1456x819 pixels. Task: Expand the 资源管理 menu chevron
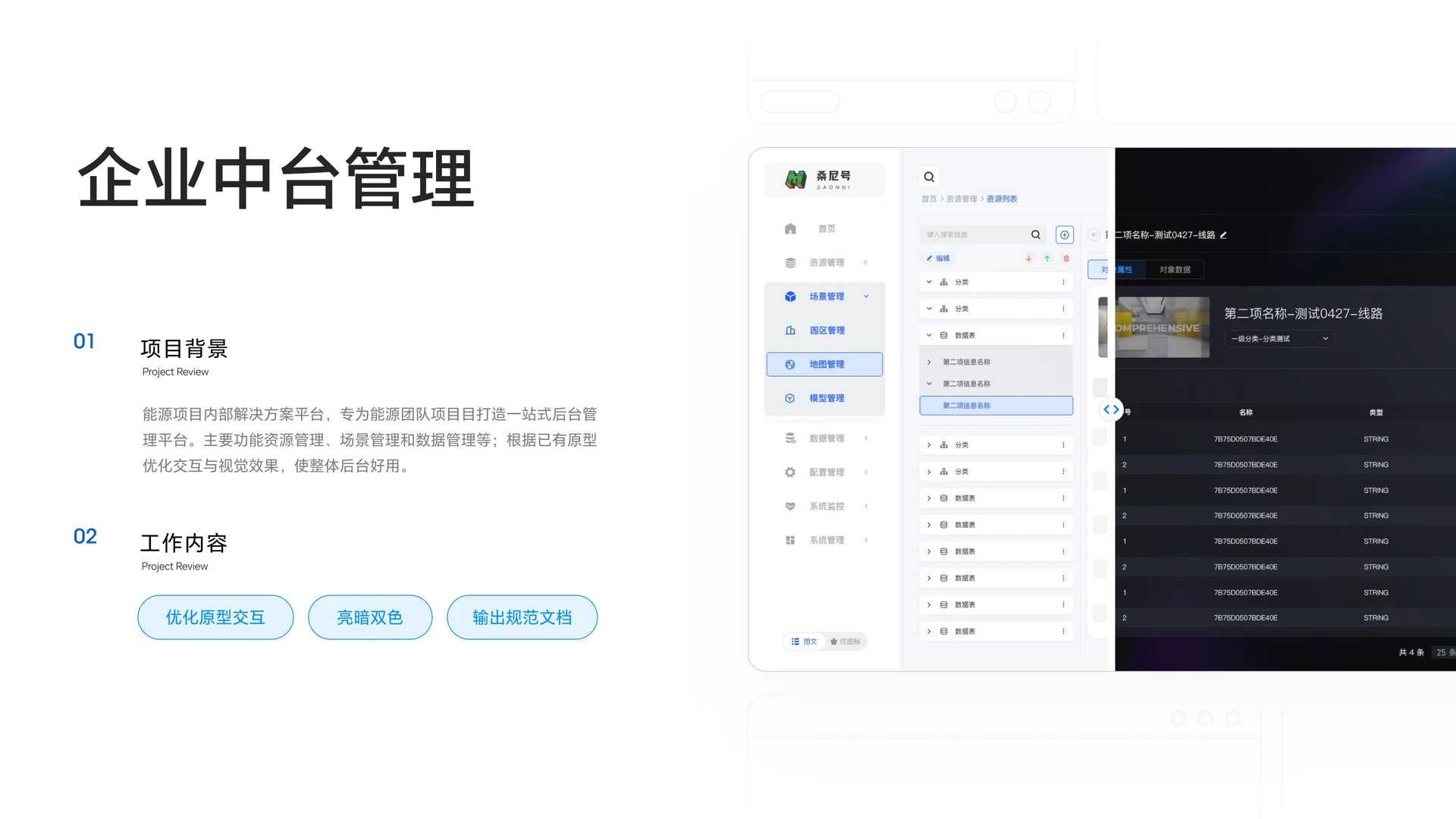(x=866, y=262)
